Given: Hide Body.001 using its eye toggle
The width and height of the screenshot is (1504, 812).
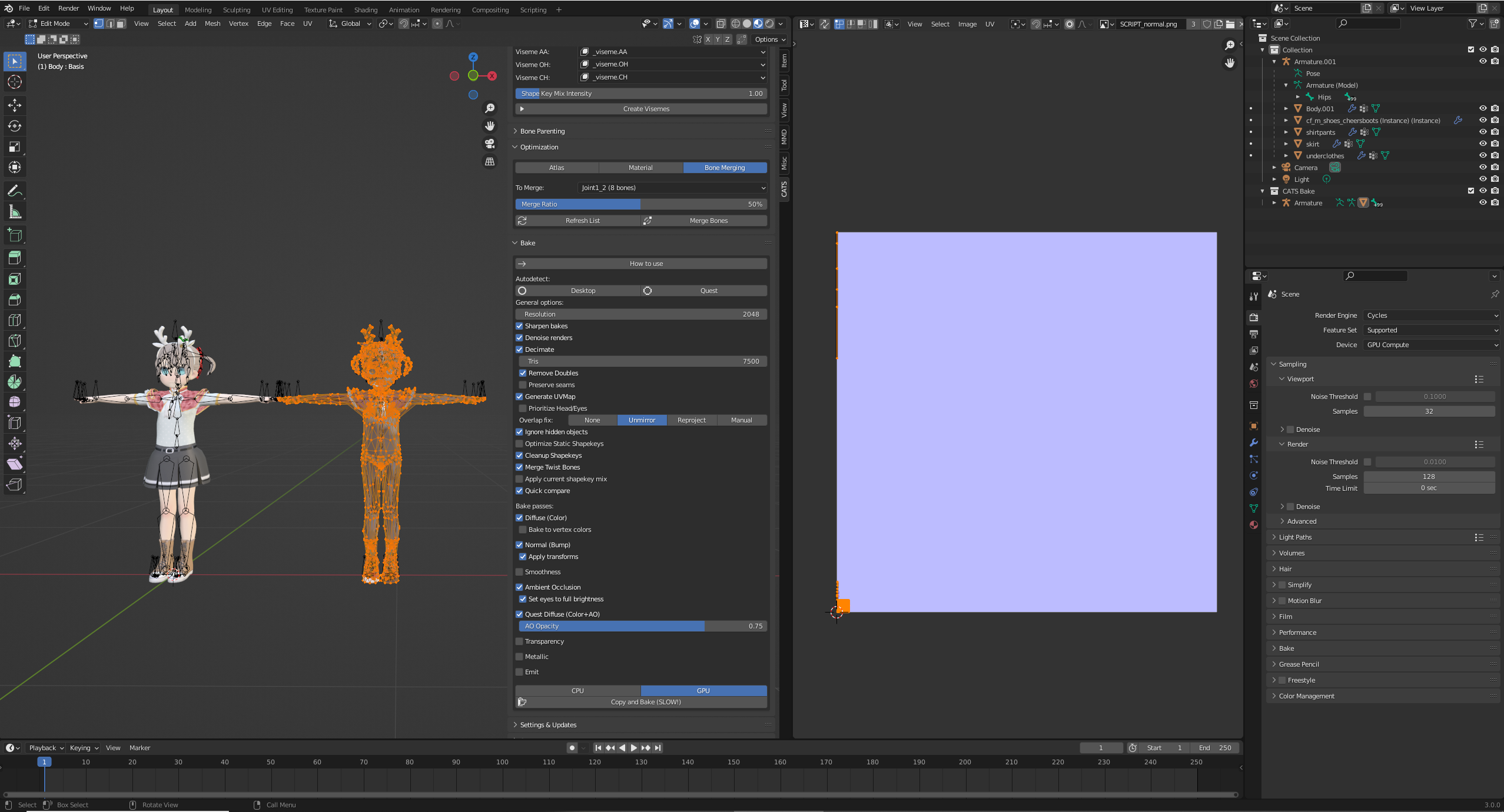Looking at the screenshot, I should pos(1483,108).
